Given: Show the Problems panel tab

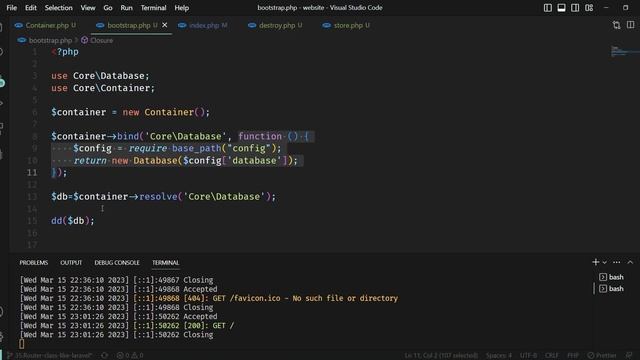Looking at the screenshot, I should (34, 263).
